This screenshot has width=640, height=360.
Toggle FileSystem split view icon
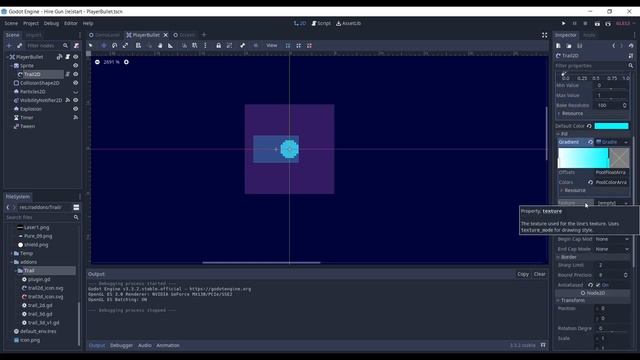(x=76, y=207)
